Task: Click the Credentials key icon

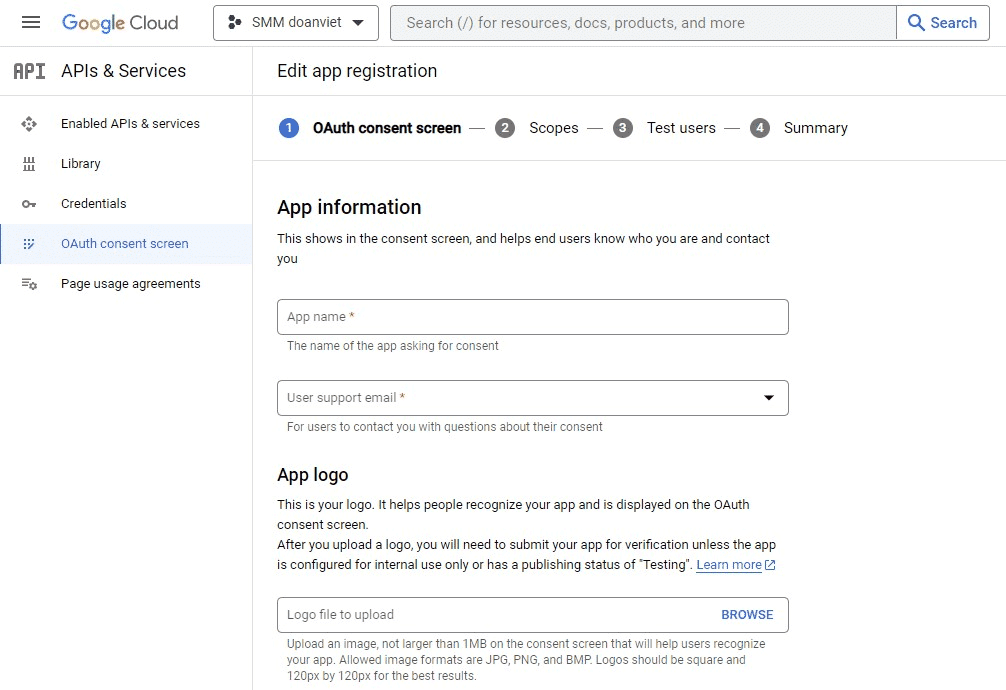Action: tap(29, 204)
